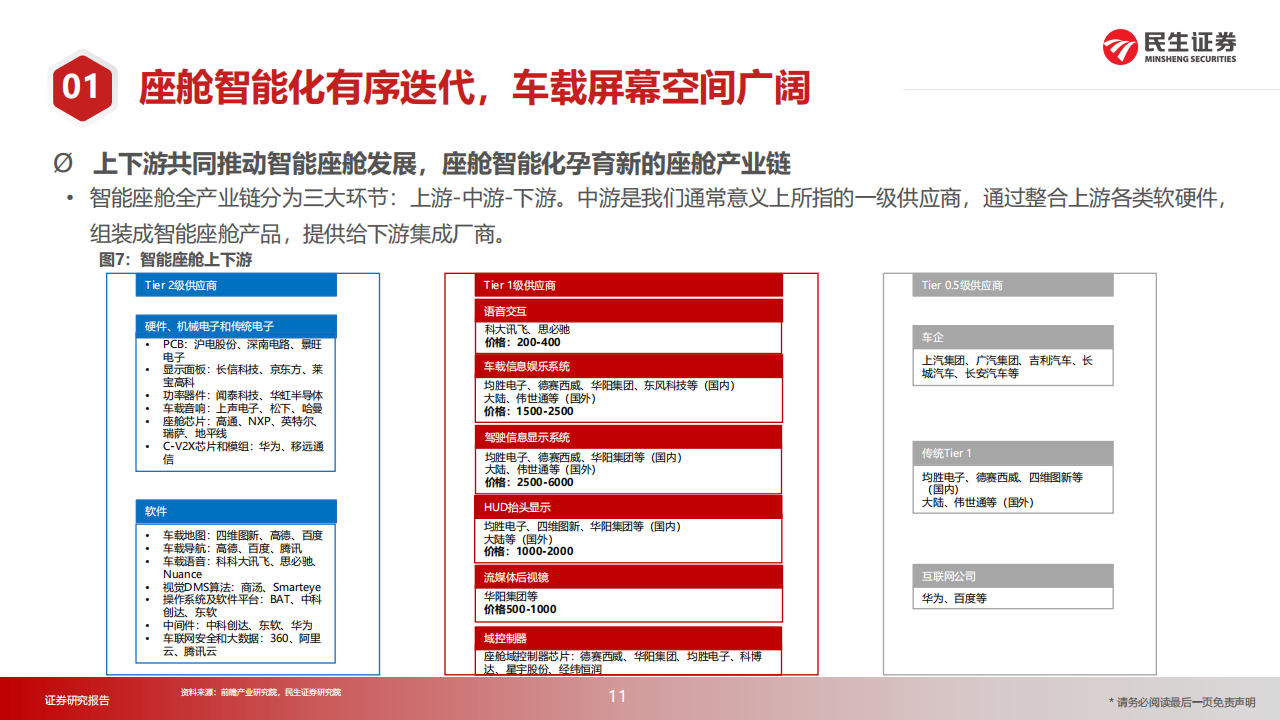Click the Minsheng Securities logo
The height and width of the screenshot is (720, 1280).
(x=1169, y=46)
